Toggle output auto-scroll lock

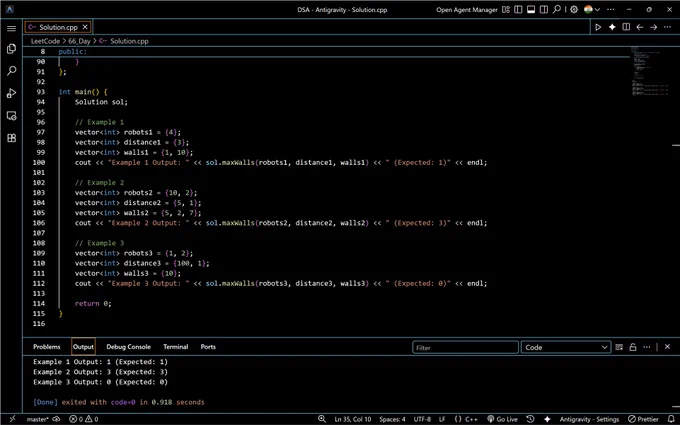point(633,347)
